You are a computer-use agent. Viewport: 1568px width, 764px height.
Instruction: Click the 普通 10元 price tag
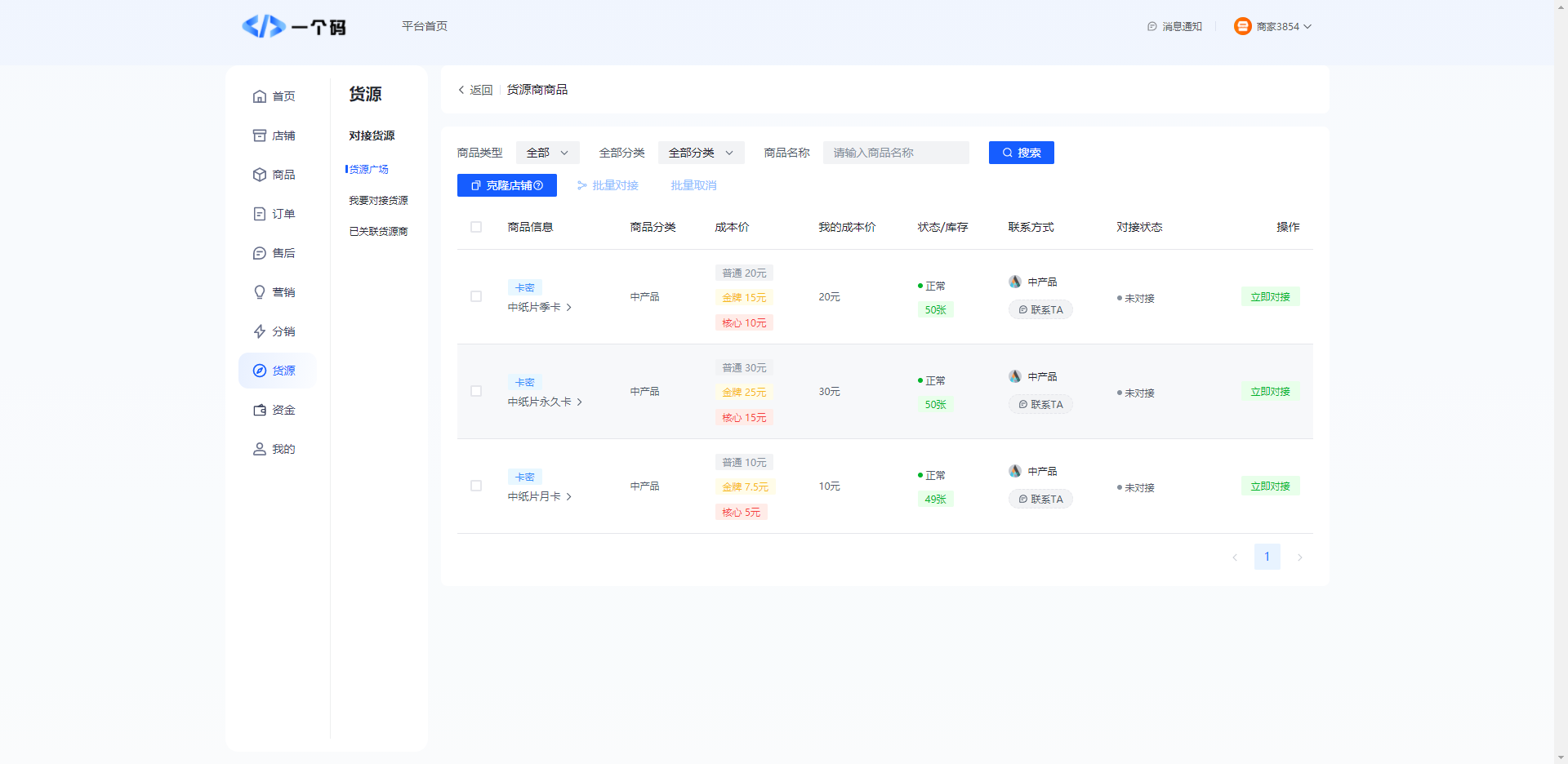point(744,463)
